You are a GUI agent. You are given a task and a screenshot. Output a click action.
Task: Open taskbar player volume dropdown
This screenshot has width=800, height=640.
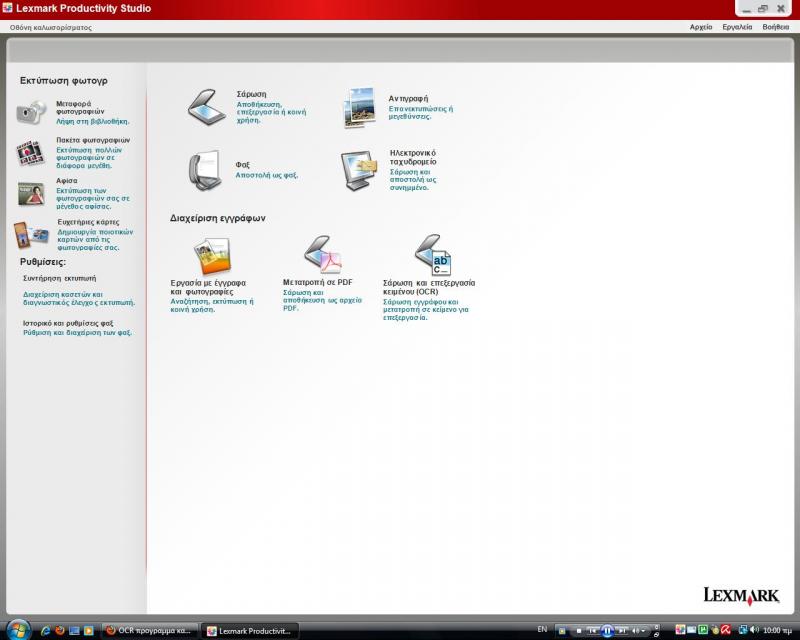[x=643, y=631]
